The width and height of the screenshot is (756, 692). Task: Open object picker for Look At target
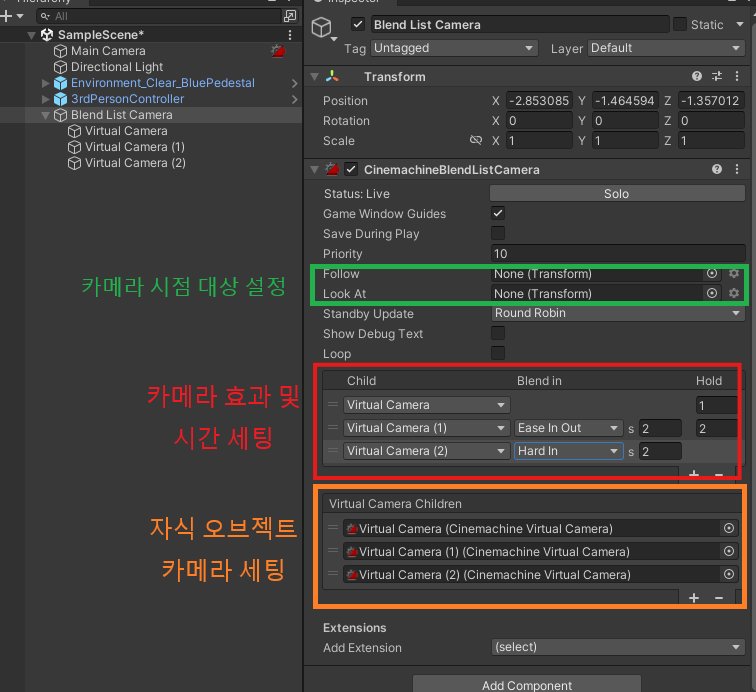[x=712, y=293]
